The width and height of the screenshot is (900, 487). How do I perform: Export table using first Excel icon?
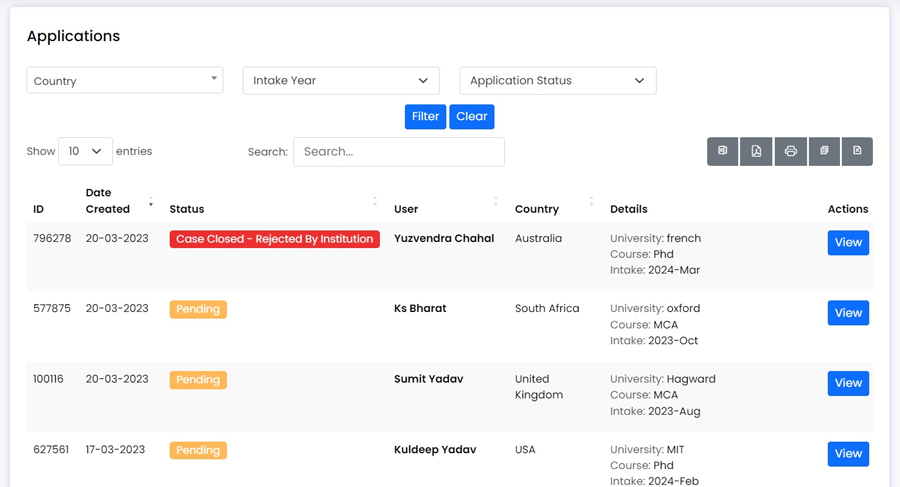(x=723, y=152)
